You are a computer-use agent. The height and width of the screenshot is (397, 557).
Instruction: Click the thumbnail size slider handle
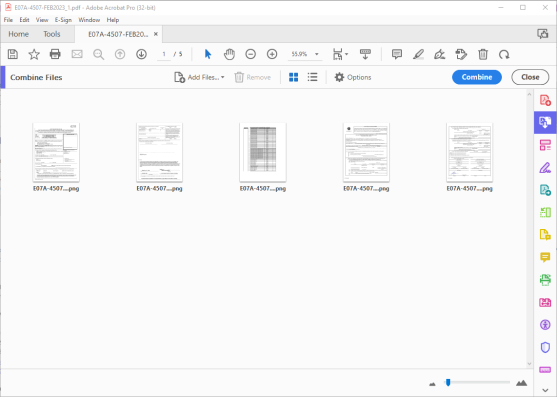(448, 382)
